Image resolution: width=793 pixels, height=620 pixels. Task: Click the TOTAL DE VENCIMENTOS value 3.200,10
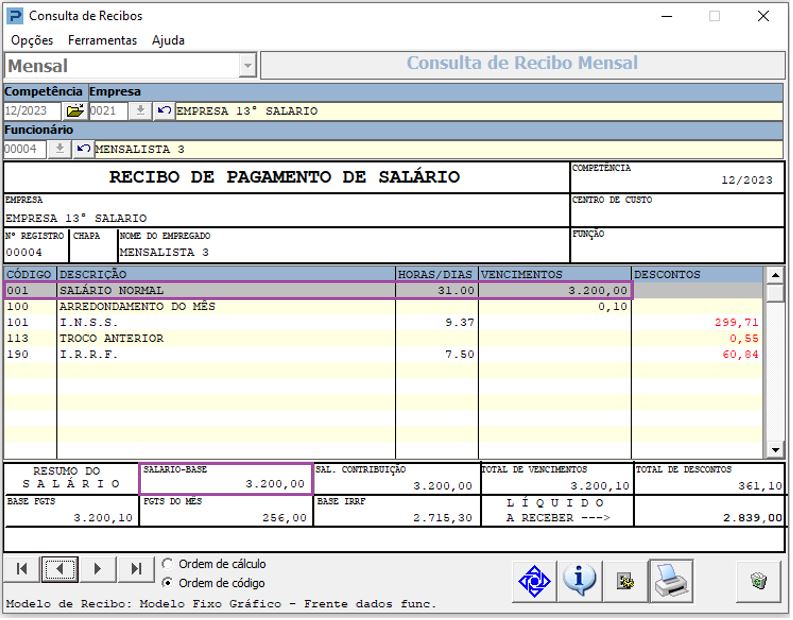(x=600, y=486)
